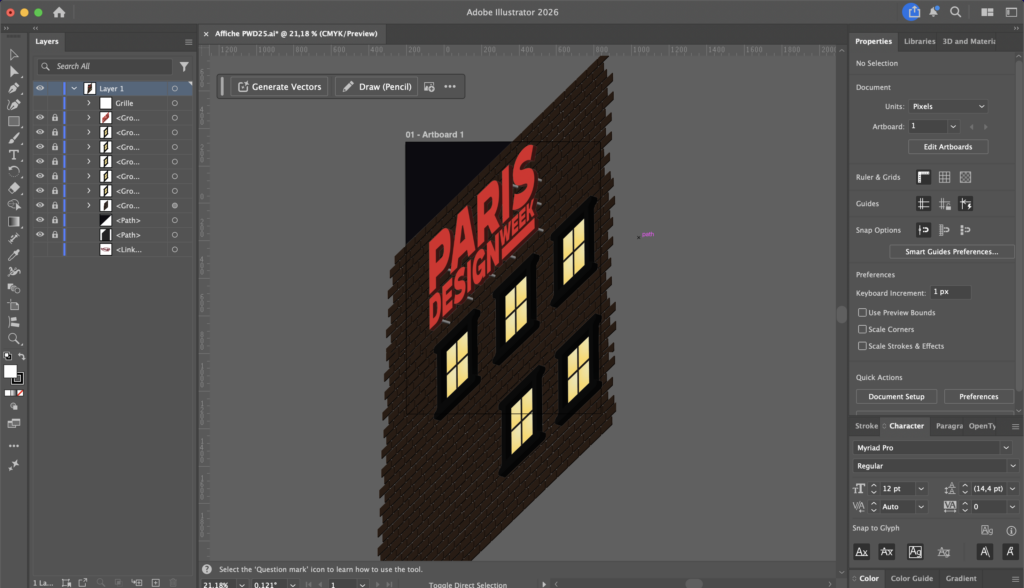The height and width of the screenshot is (588, 1024).
Task: Click the Selection arrow tool
Action: [x=14, y=54]
